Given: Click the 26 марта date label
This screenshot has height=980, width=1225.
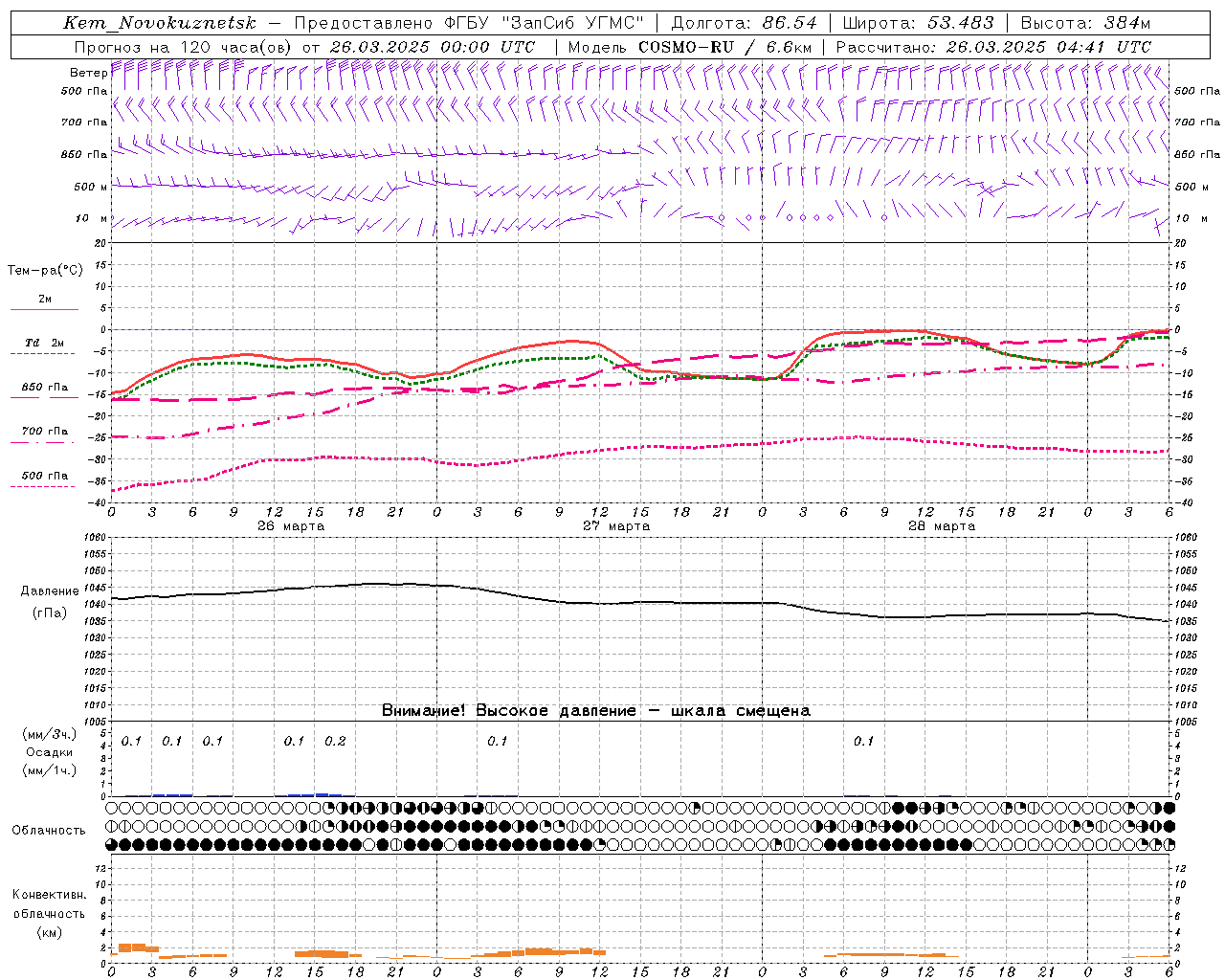Looking at the screenshot, I should pos(292,526).
